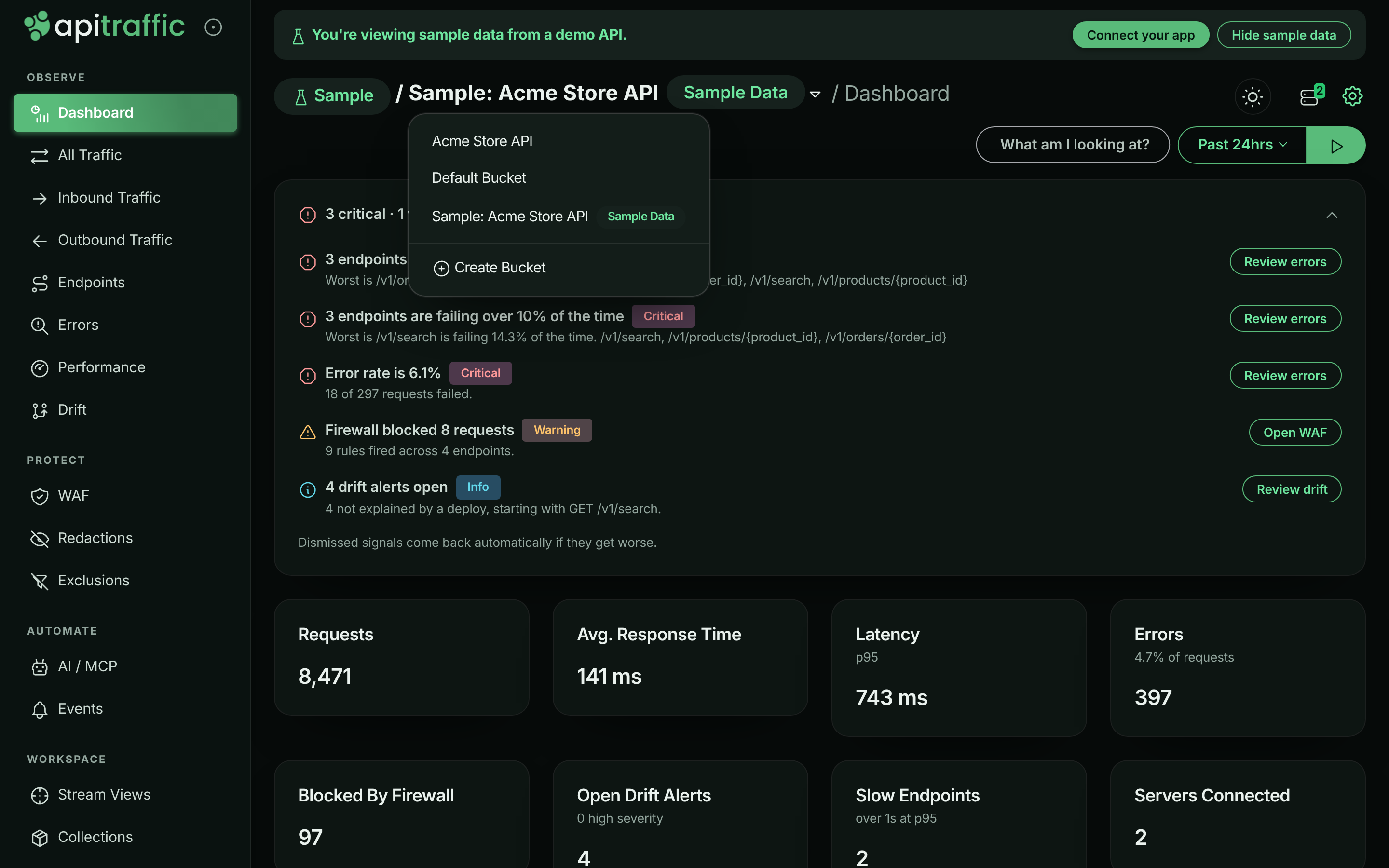Screen dimensions: 1389x868
Task: Open the Performance page
Action: tap(125, 367)
